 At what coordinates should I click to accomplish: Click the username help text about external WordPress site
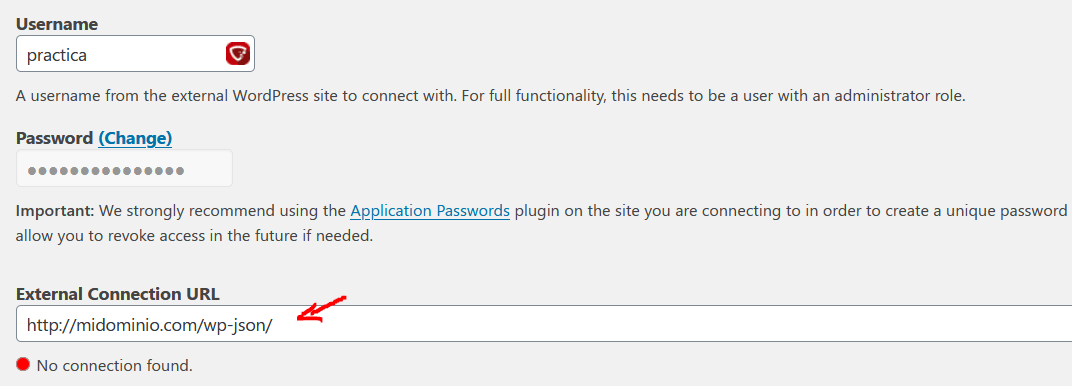click(490, 96)
